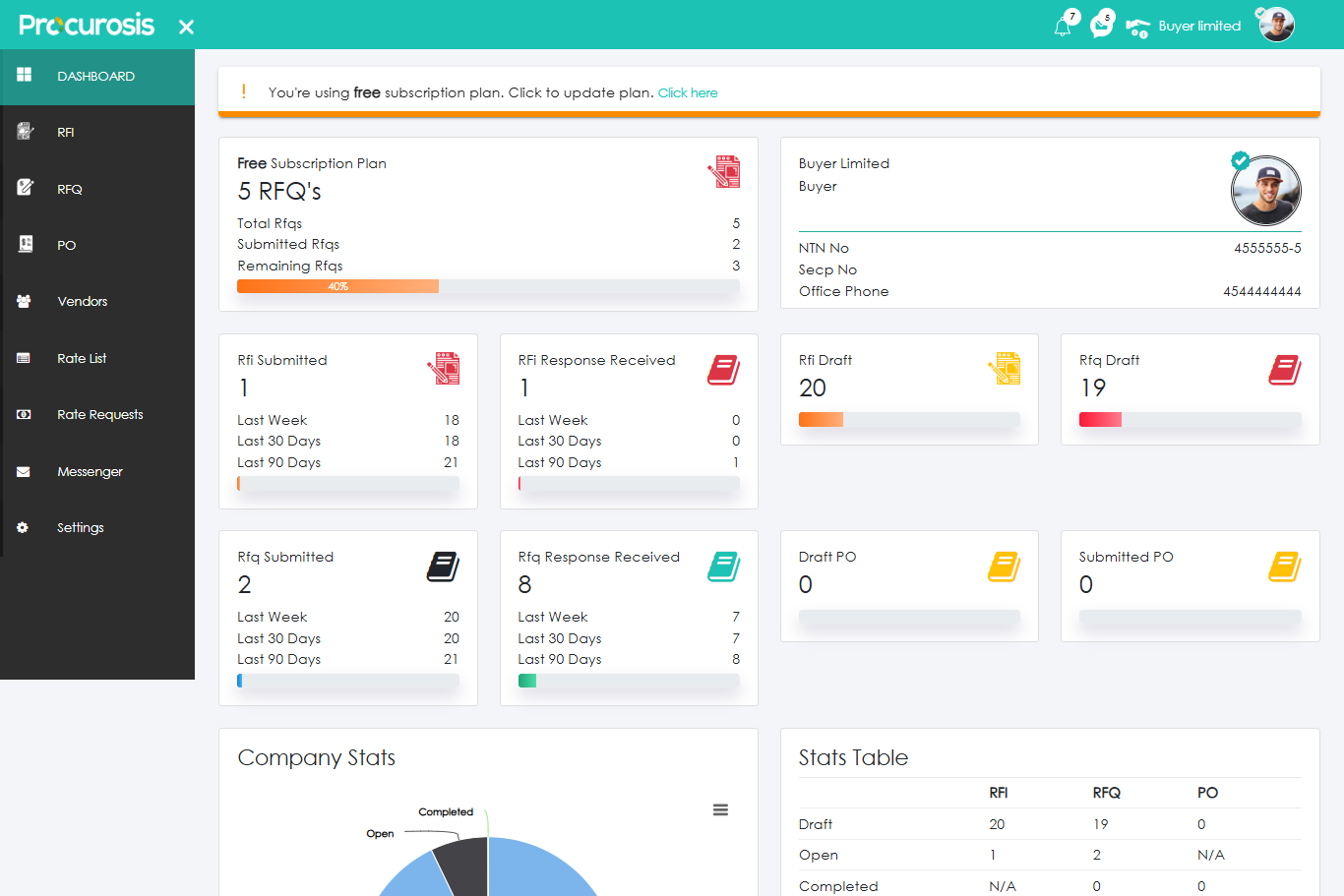Click the Procurosis logo
The image size is (1344, 896).
click(87, 26)
